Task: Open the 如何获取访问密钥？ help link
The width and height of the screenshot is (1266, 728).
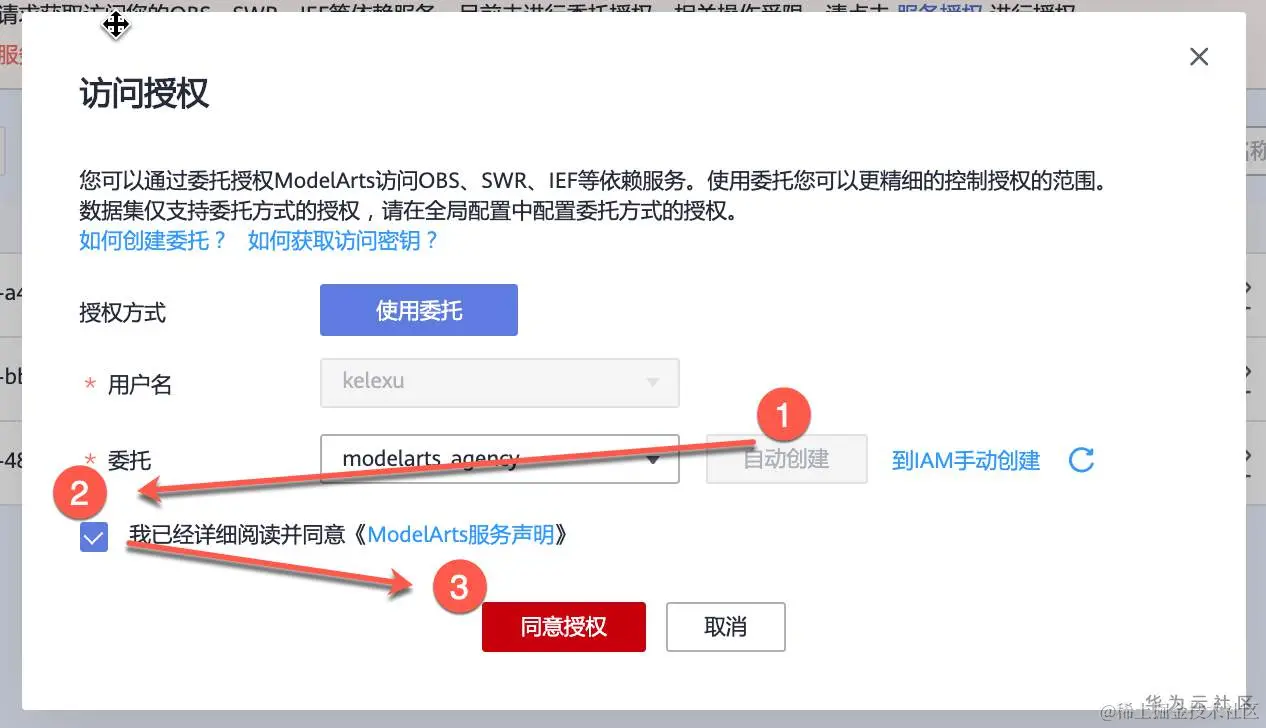Action: (x=343, y=241)
